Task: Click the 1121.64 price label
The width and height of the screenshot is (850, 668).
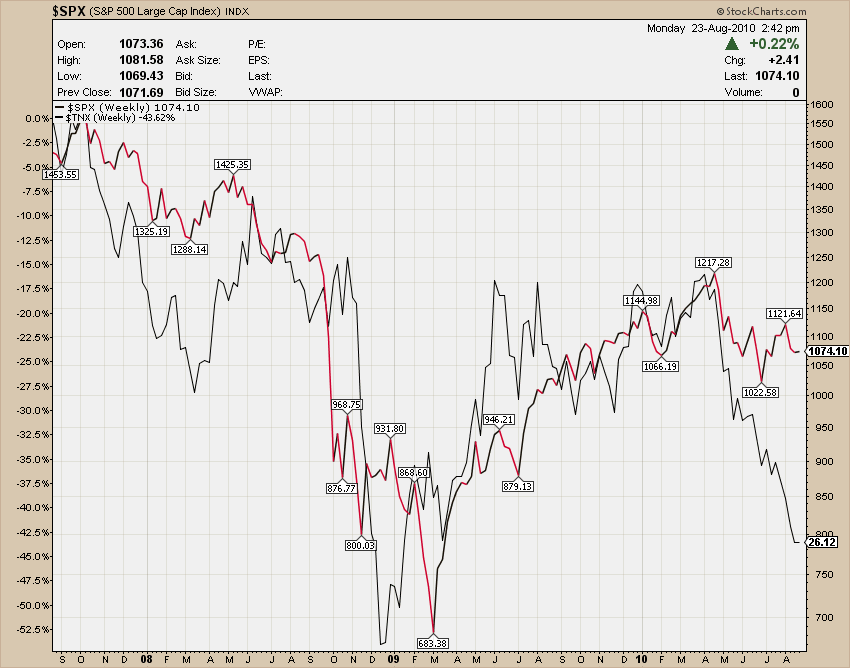Action: pyautogui.click(x=784, y=313)
